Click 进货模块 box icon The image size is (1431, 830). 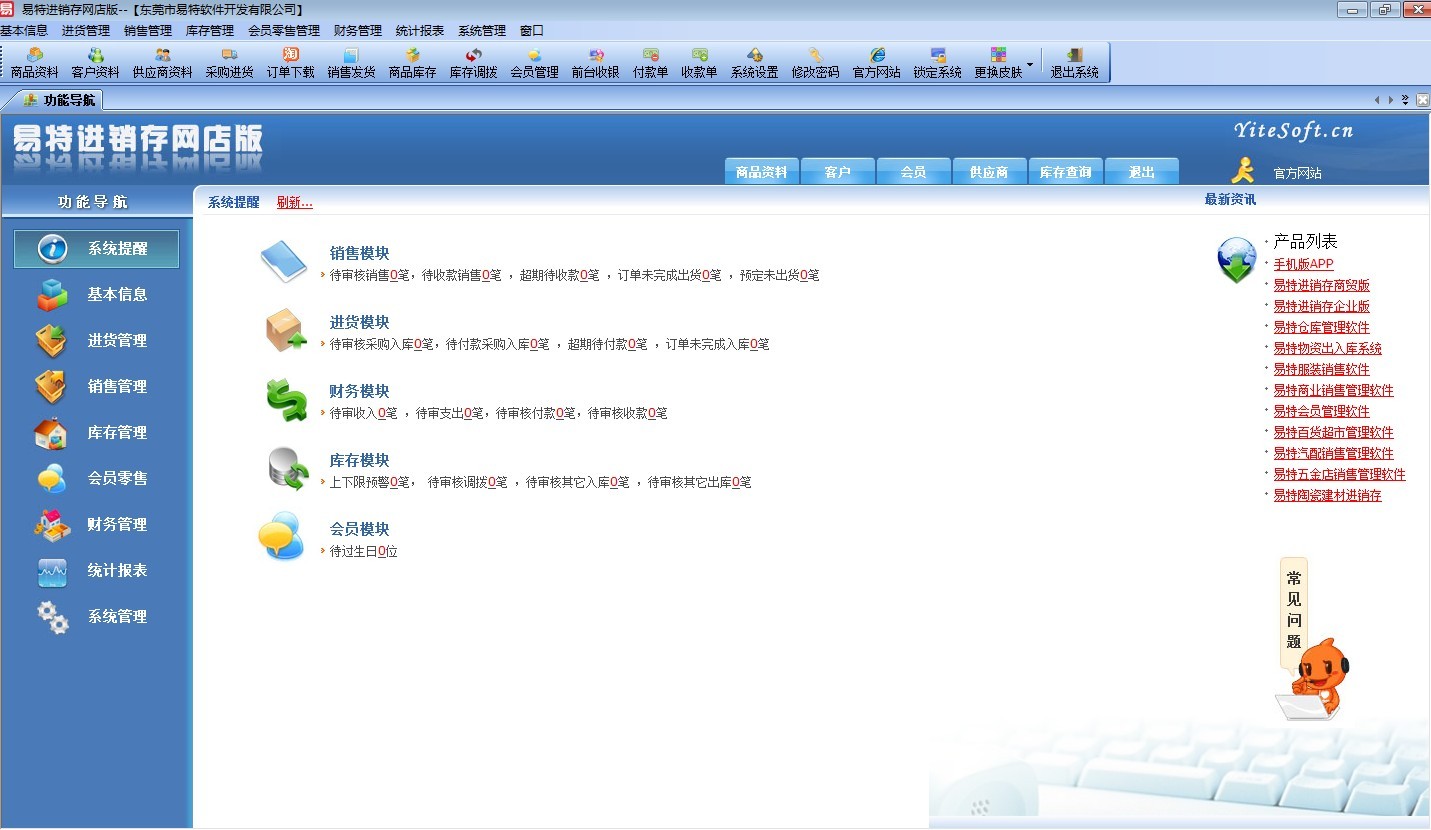285,331
